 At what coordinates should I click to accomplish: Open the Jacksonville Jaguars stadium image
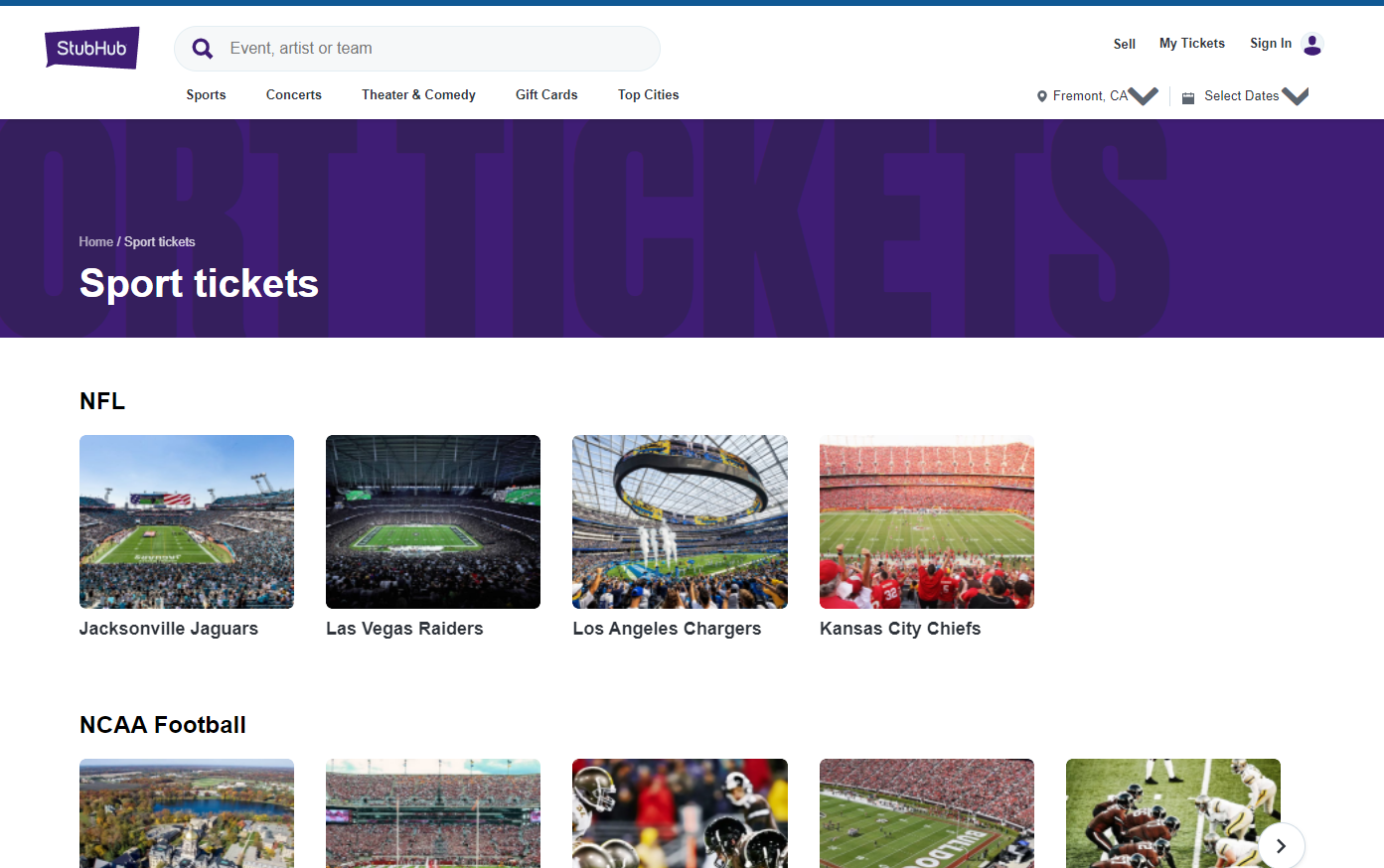click(x=187, y=521)
